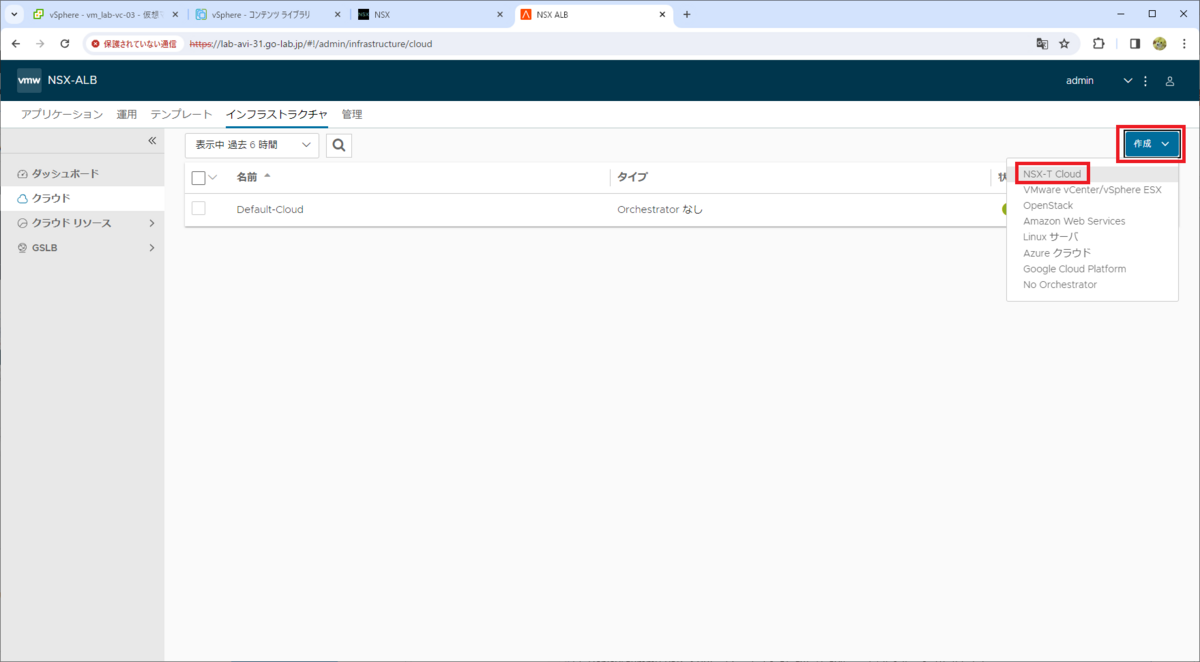Image resolution: width=1200 pixels, height=662 pixels.
Task: Open the 管理 tab
Action: coord(352,114)
